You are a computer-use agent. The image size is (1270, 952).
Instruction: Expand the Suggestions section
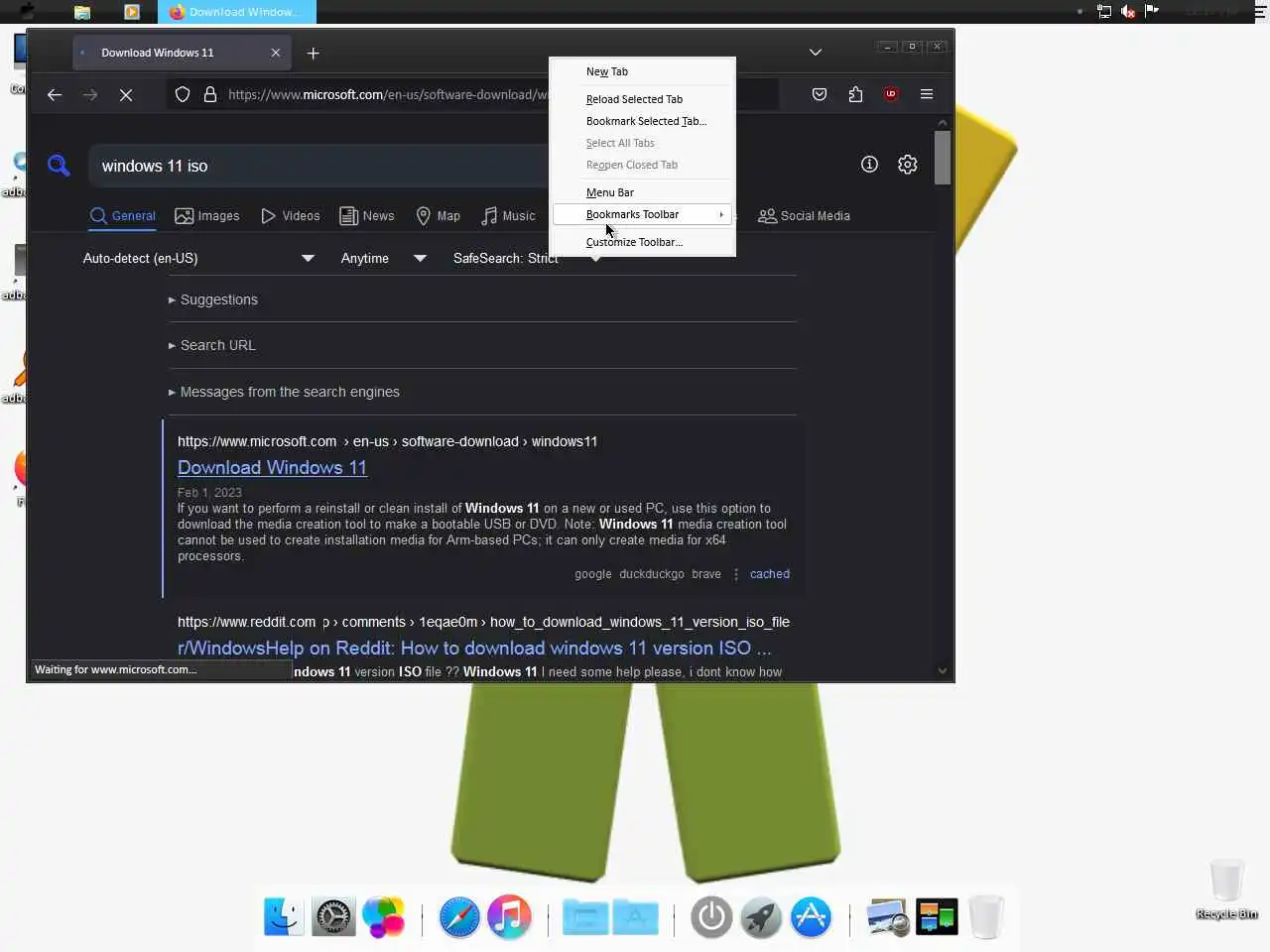(x=213, y=299)
